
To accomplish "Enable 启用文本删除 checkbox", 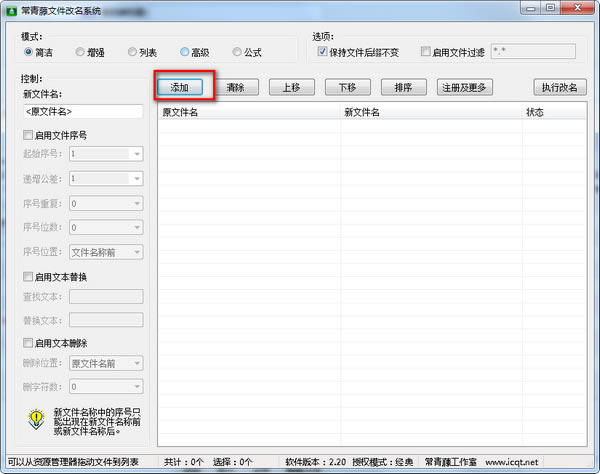I will pos(28,342).
